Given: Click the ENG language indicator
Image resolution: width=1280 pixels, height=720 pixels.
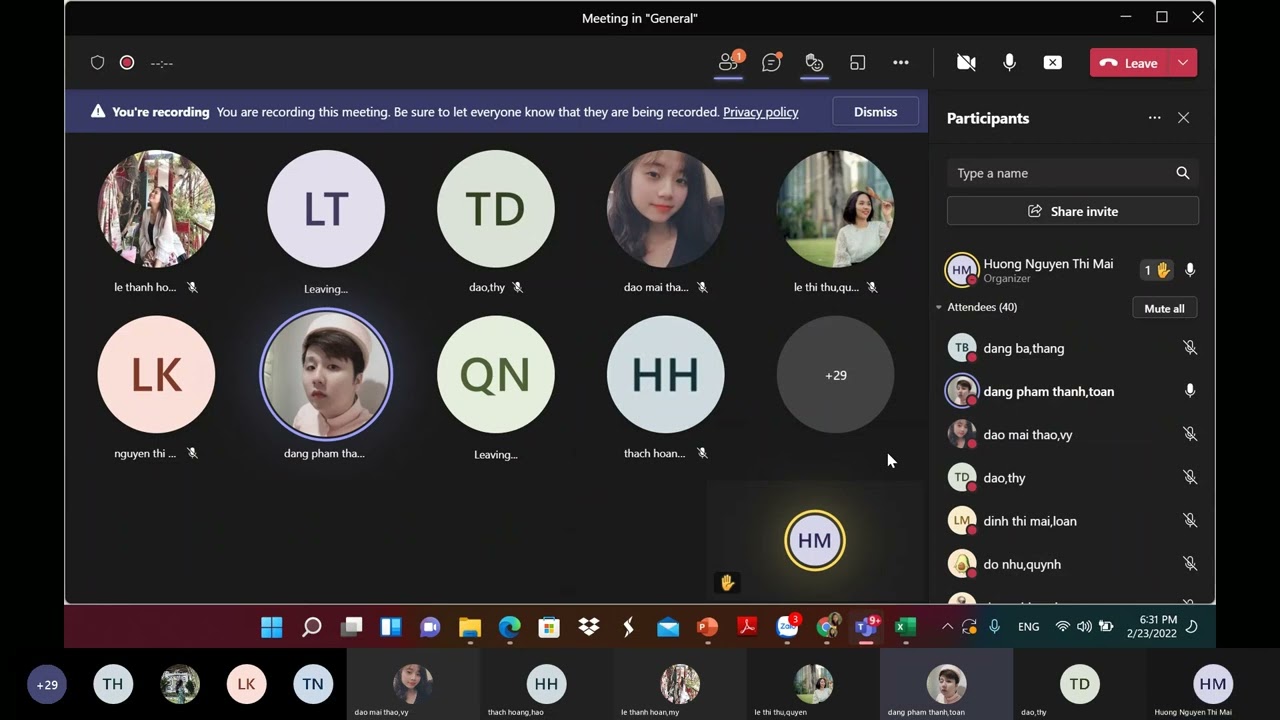Looking at the screenshot, I should (x=1028, y=627).
